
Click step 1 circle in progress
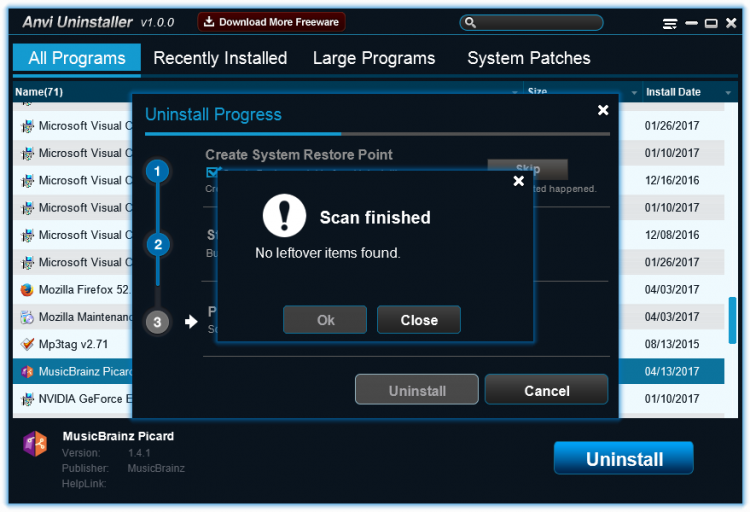coord(157,171)
